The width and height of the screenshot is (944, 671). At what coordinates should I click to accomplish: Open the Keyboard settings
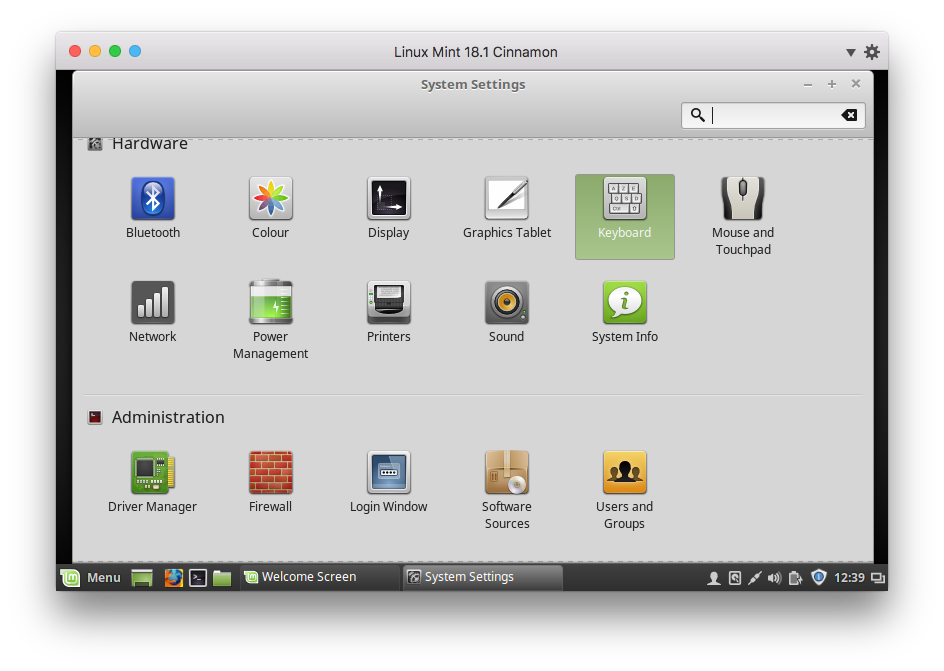click(624, 217)
